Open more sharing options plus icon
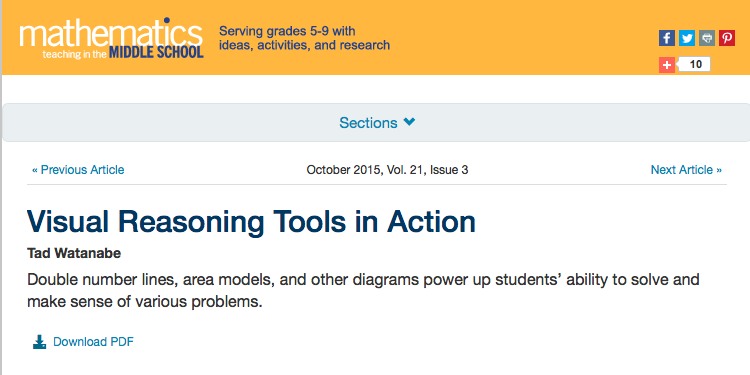Screen dimensions: 750x375 [x=667, y=65]
